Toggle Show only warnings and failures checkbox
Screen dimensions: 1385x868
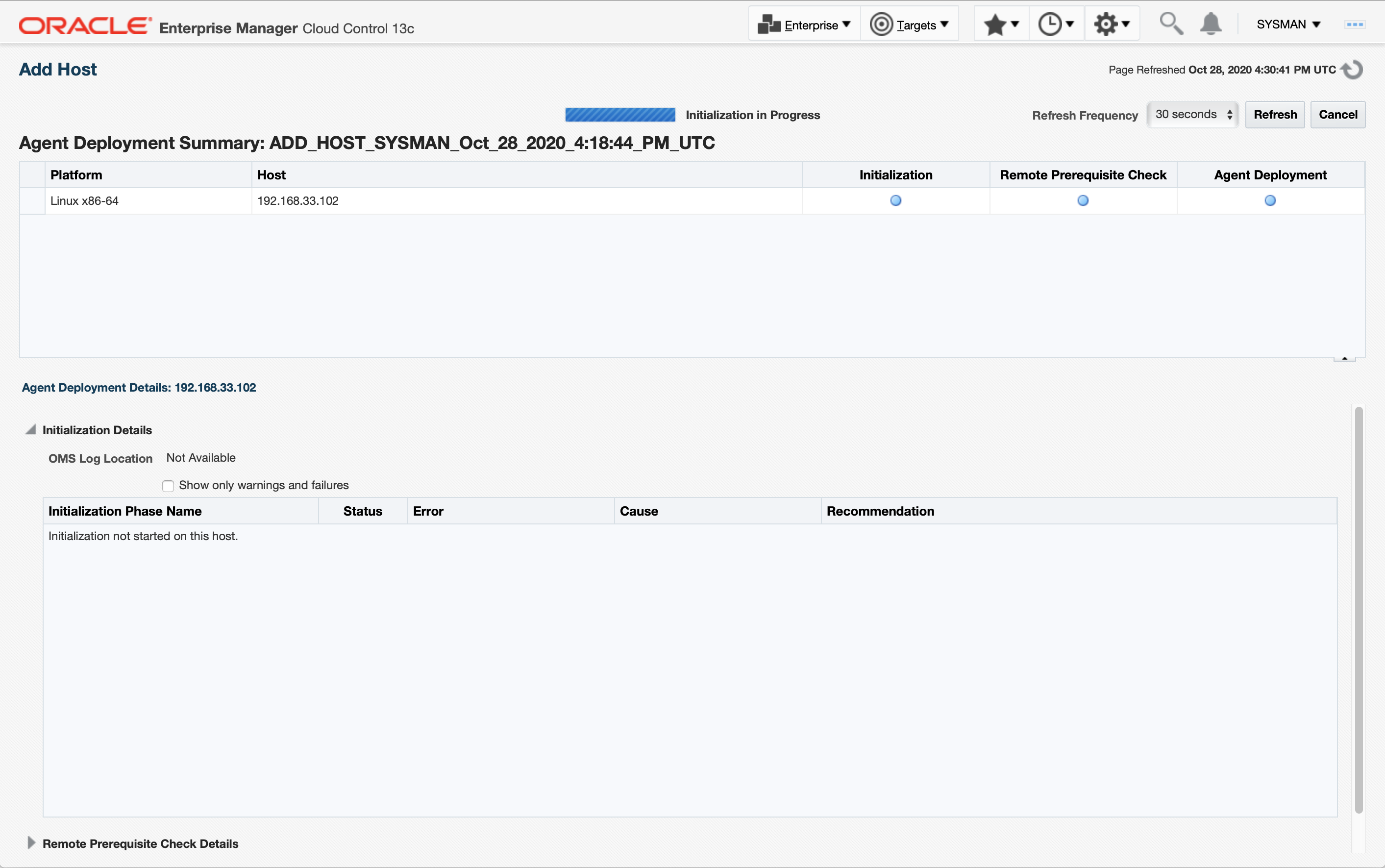click(x=168, y=486)
